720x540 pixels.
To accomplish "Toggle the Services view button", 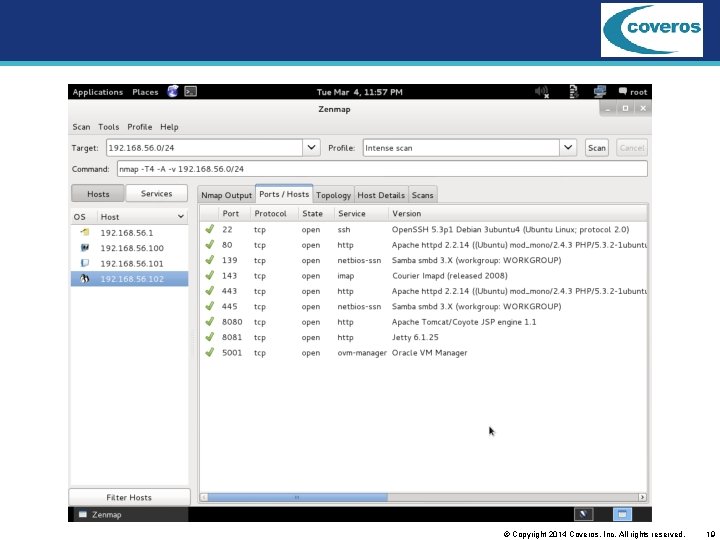I will point(157,194).
